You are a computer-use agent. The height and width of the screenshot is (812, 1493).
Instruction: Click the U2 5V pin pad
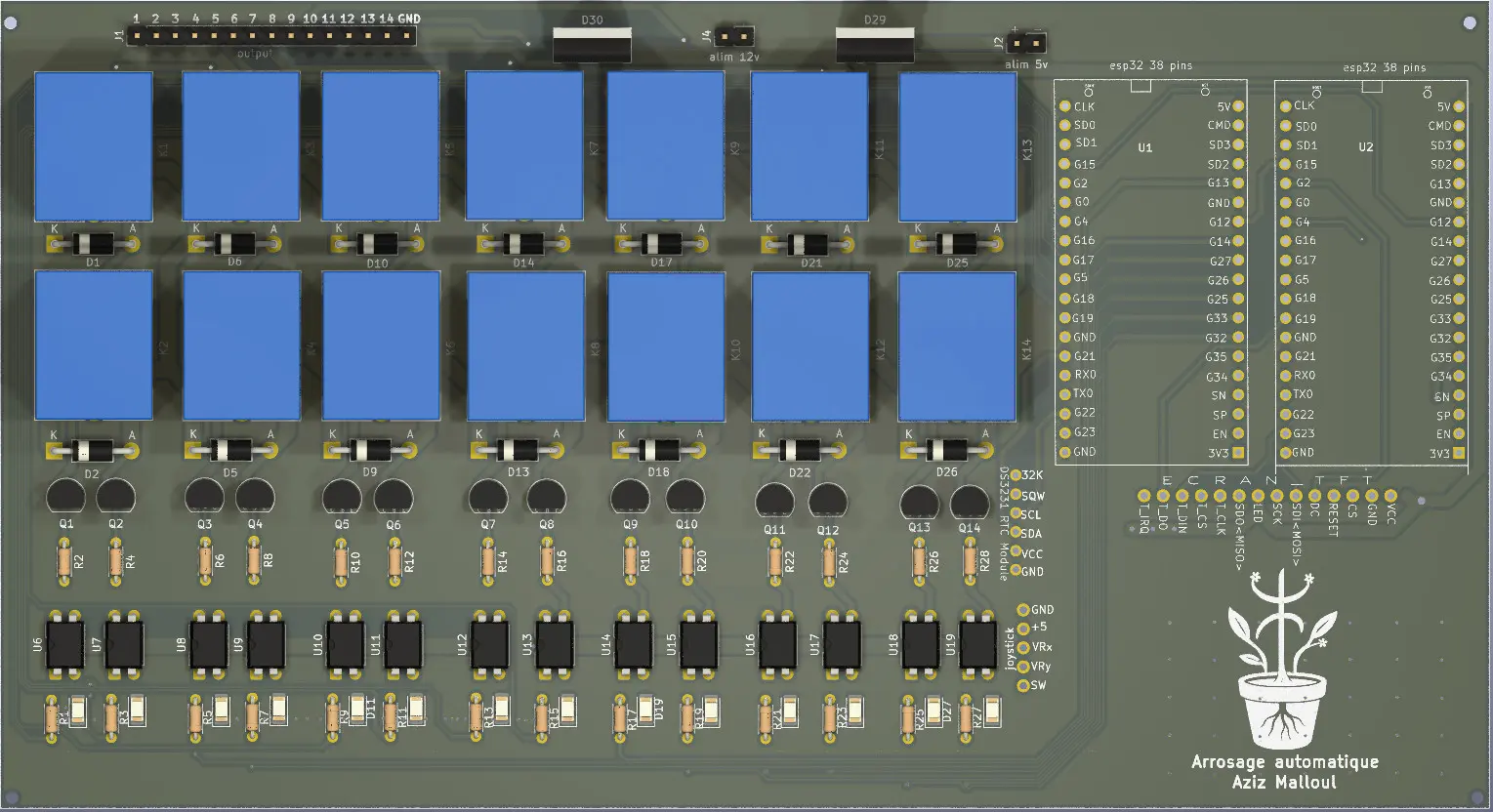1459,107
